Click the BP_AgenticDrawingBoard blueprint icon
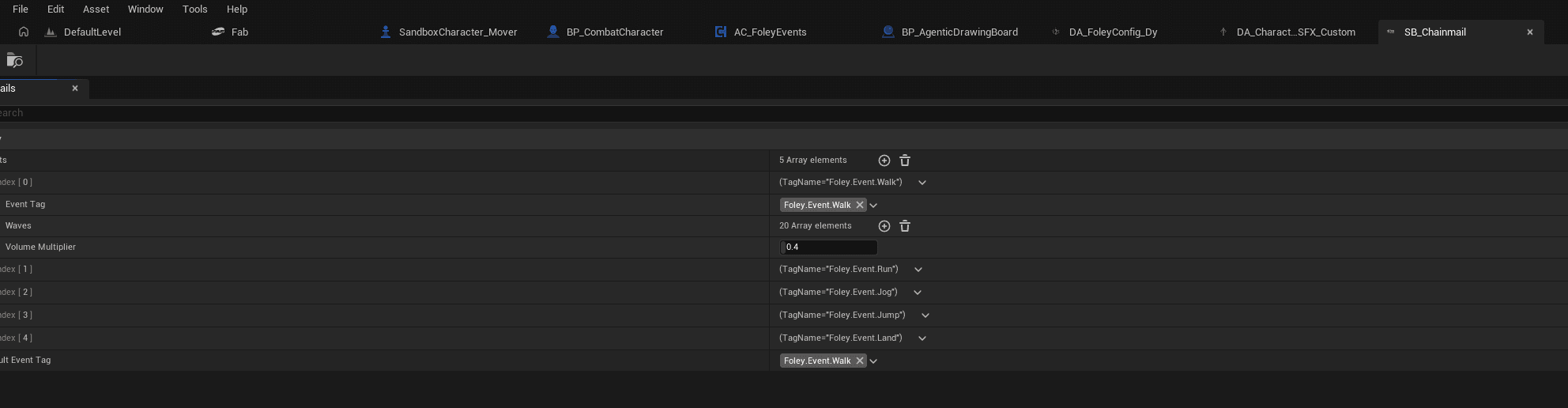This screenshot has width=1568, height=408. [888, 32]
